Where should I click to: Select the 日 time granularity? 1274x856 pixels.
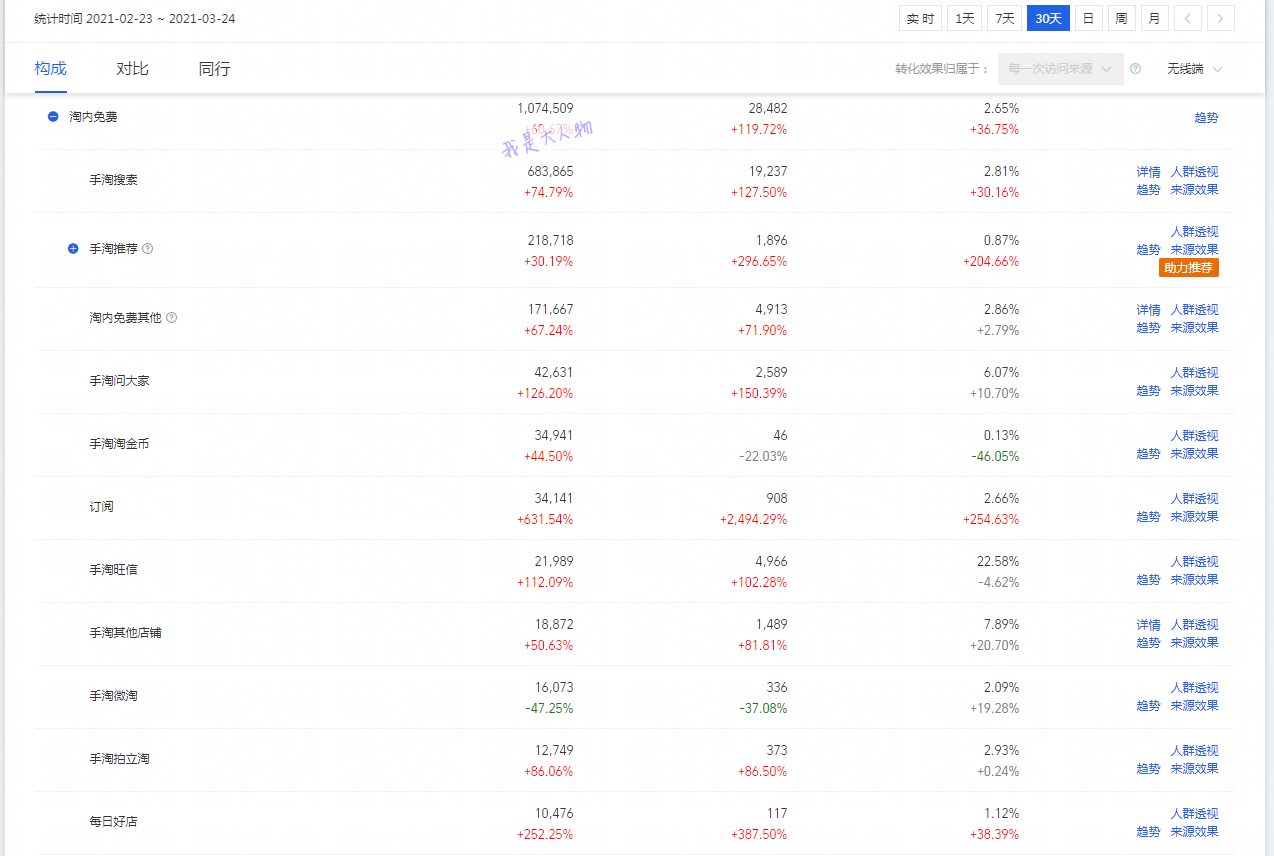click(1088, 18)
